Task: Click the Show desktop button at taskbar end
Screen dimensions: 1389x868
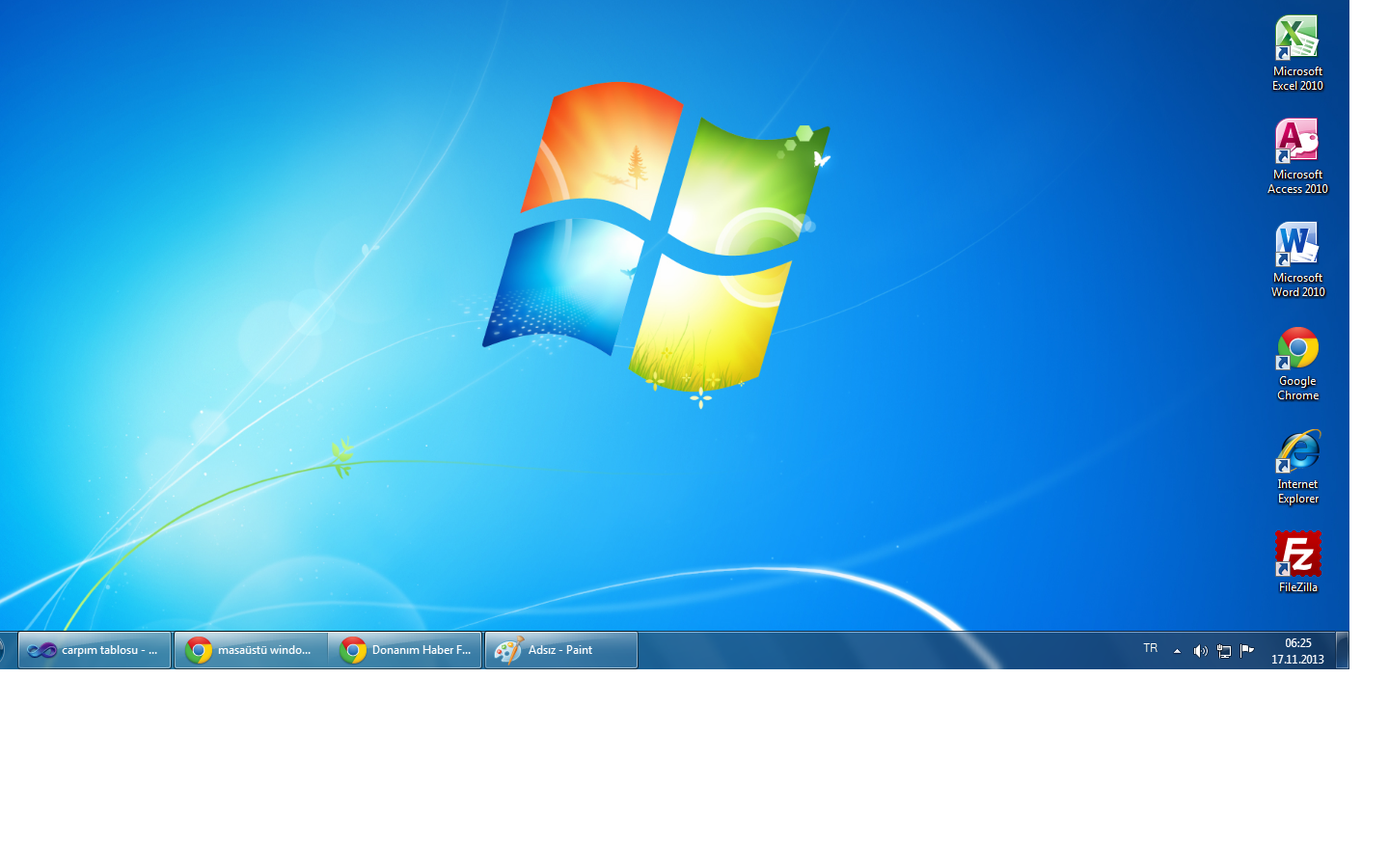Action: pos(1342,650)
